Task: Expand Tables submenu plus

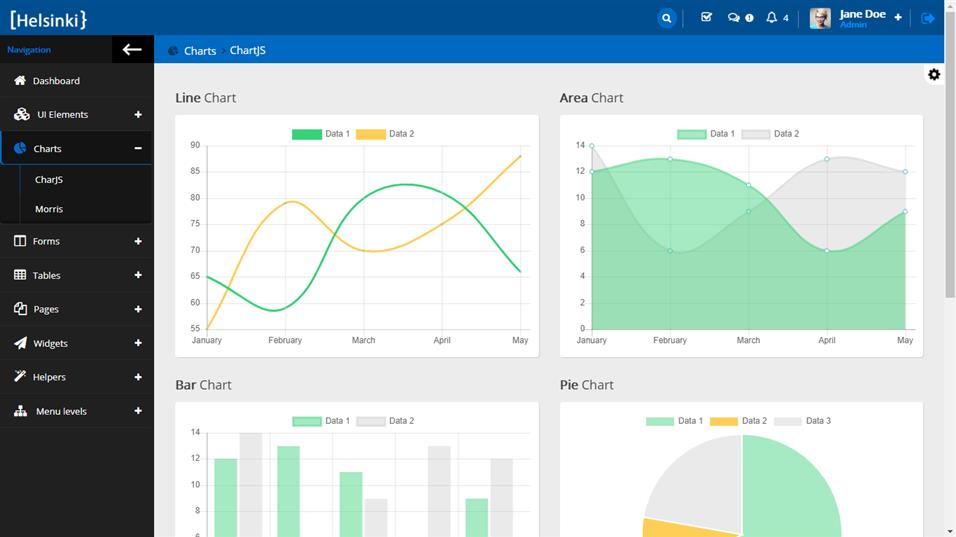Action: pos(138,275)
